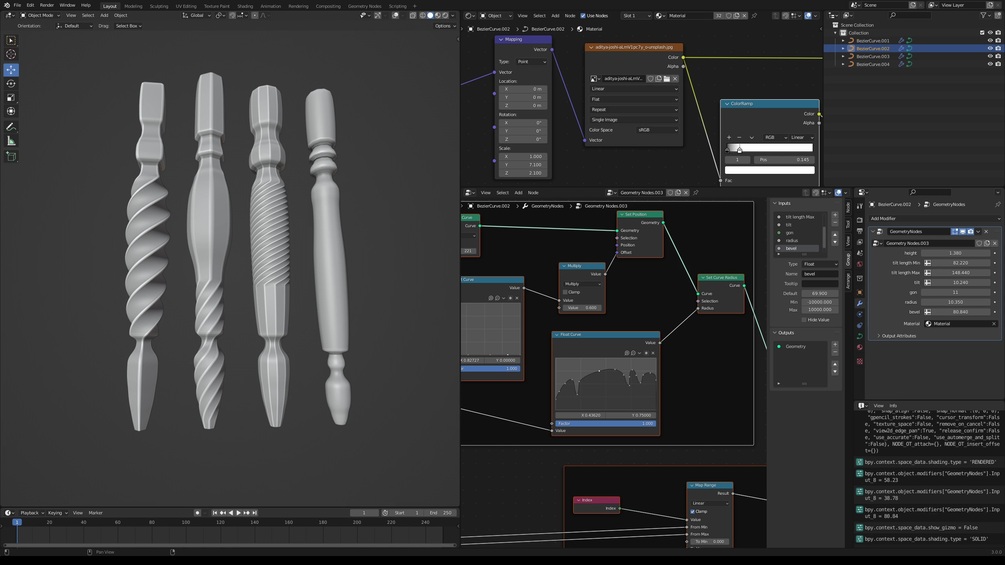
Task: Select the Add Cube tool
Action: pyautogui.click(x=11, y=156)
